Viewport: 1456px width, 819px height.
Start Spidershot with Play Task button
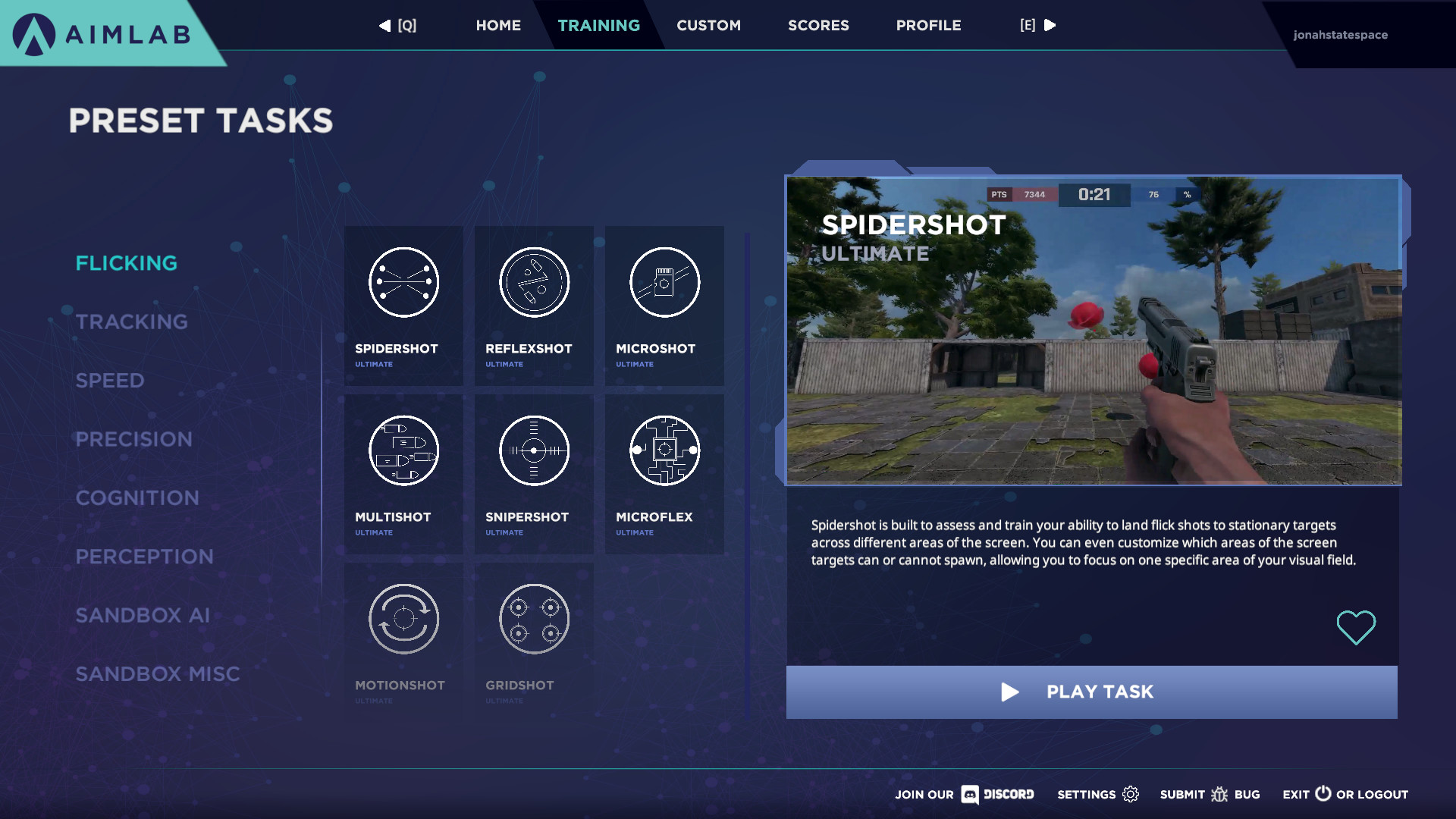click(1092, 692)
